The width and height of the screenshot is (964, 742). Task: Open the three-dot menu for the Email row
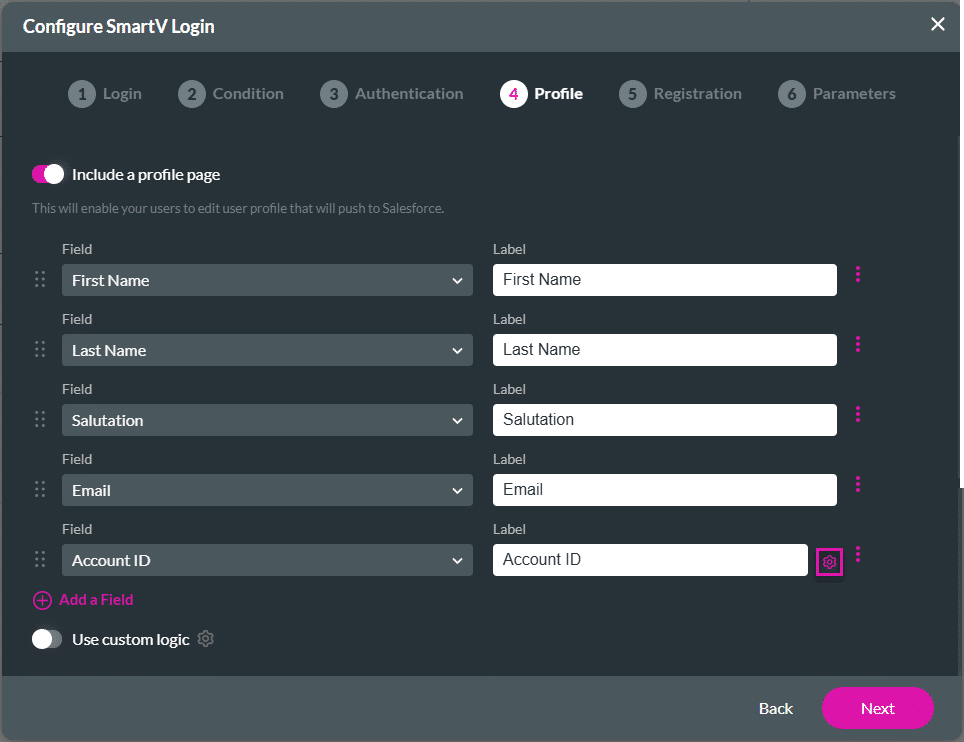pos(858,484)
